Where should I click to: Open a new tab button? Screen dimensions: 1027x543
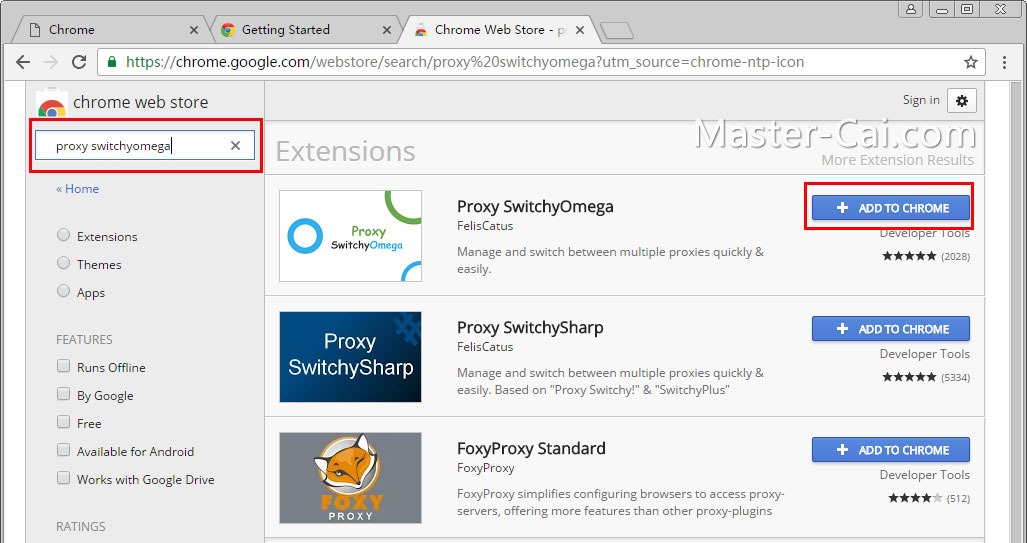[616, 30]
